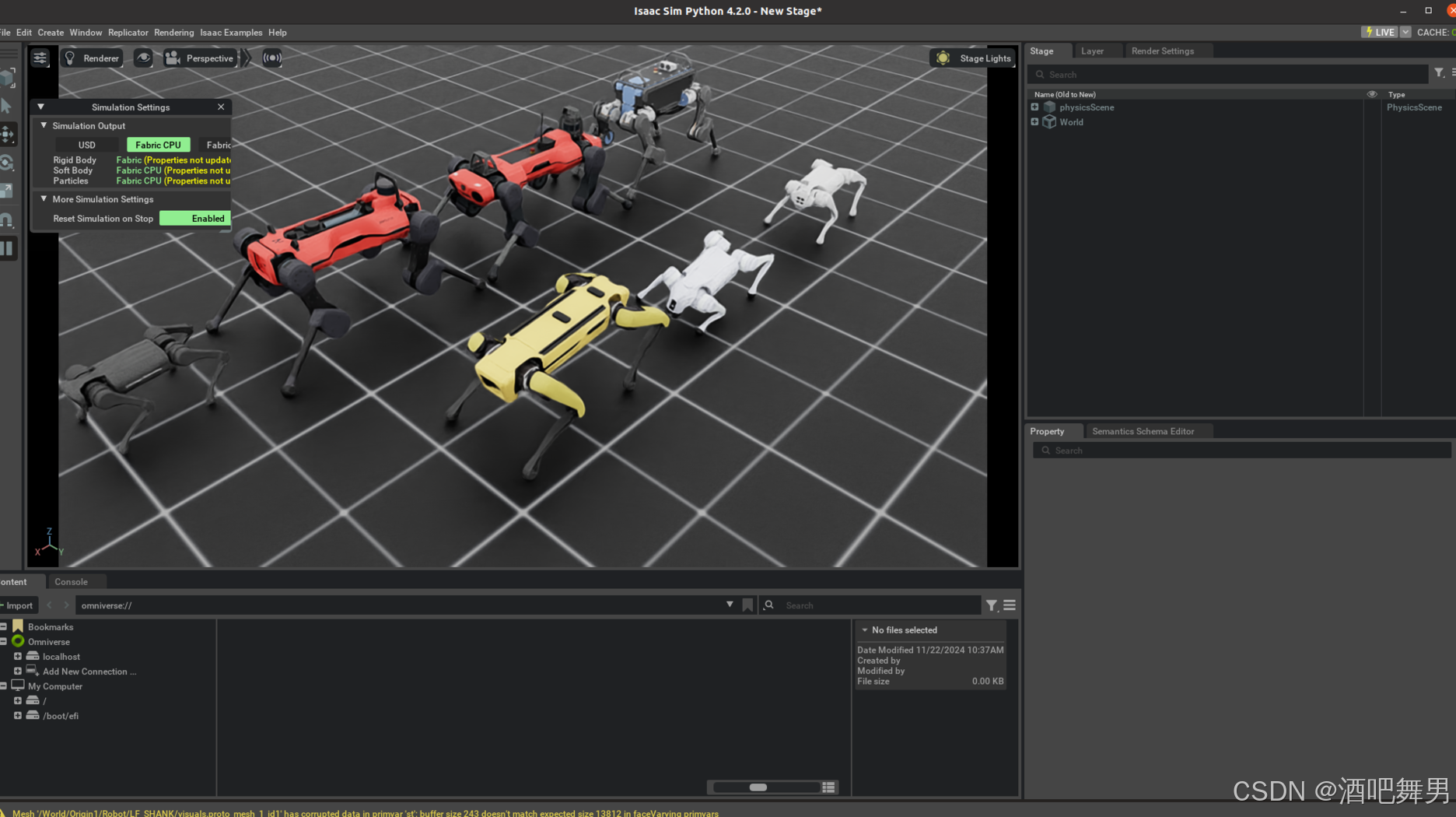Sort by Name (Old to New) header
Viewport: 1456px width, 817px height.
[x=1065, y=95]
